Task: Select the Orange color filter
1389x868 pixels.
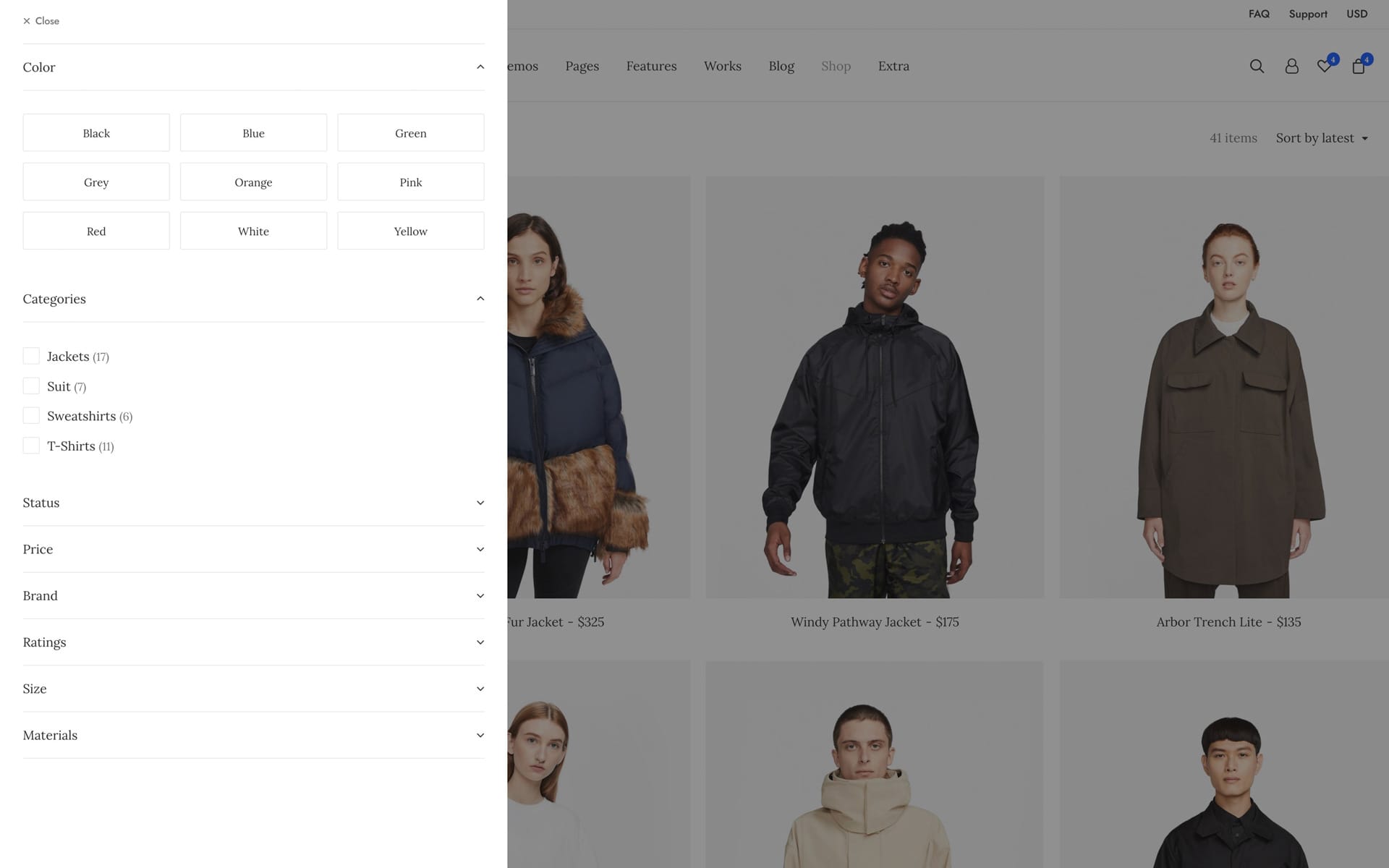Action: tap(253, 182)
